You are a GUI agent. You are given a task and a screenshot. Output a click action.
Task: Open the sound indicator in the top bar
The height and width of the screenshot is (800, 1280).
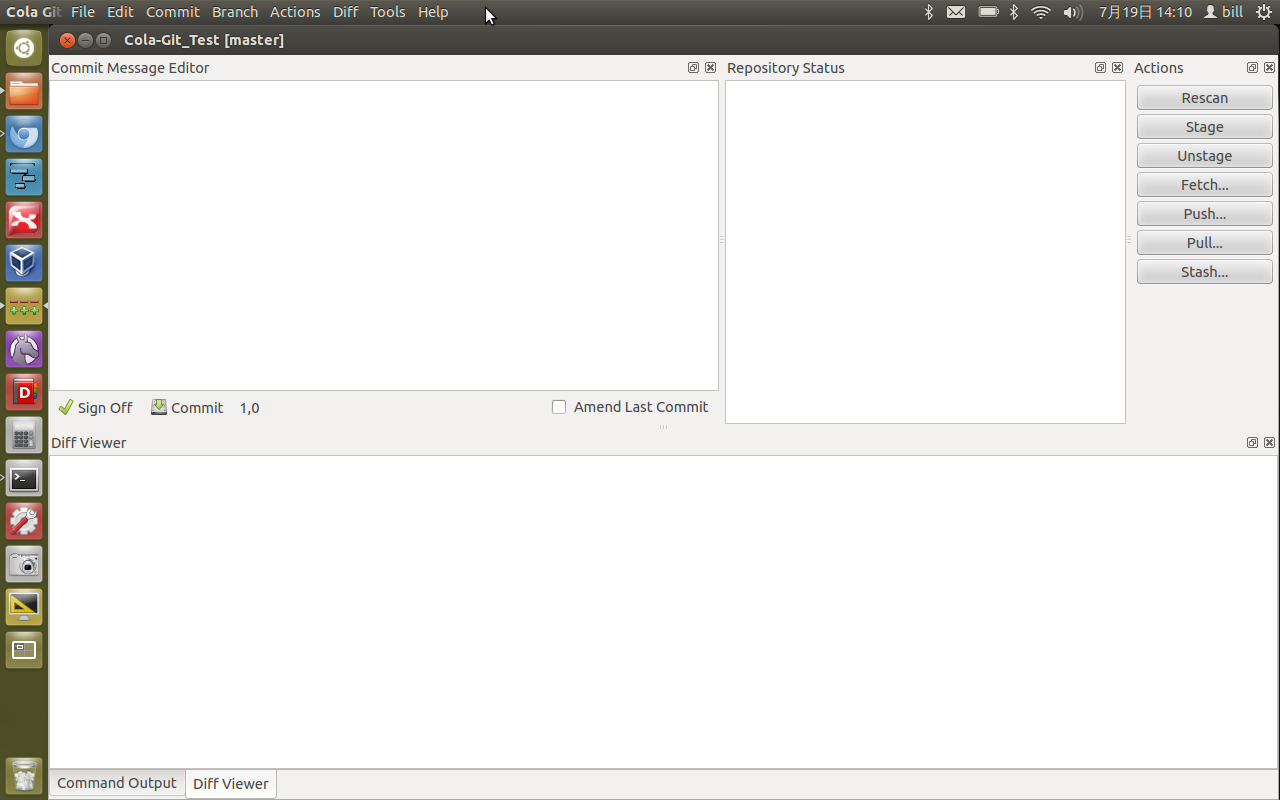click(1073, 12)
